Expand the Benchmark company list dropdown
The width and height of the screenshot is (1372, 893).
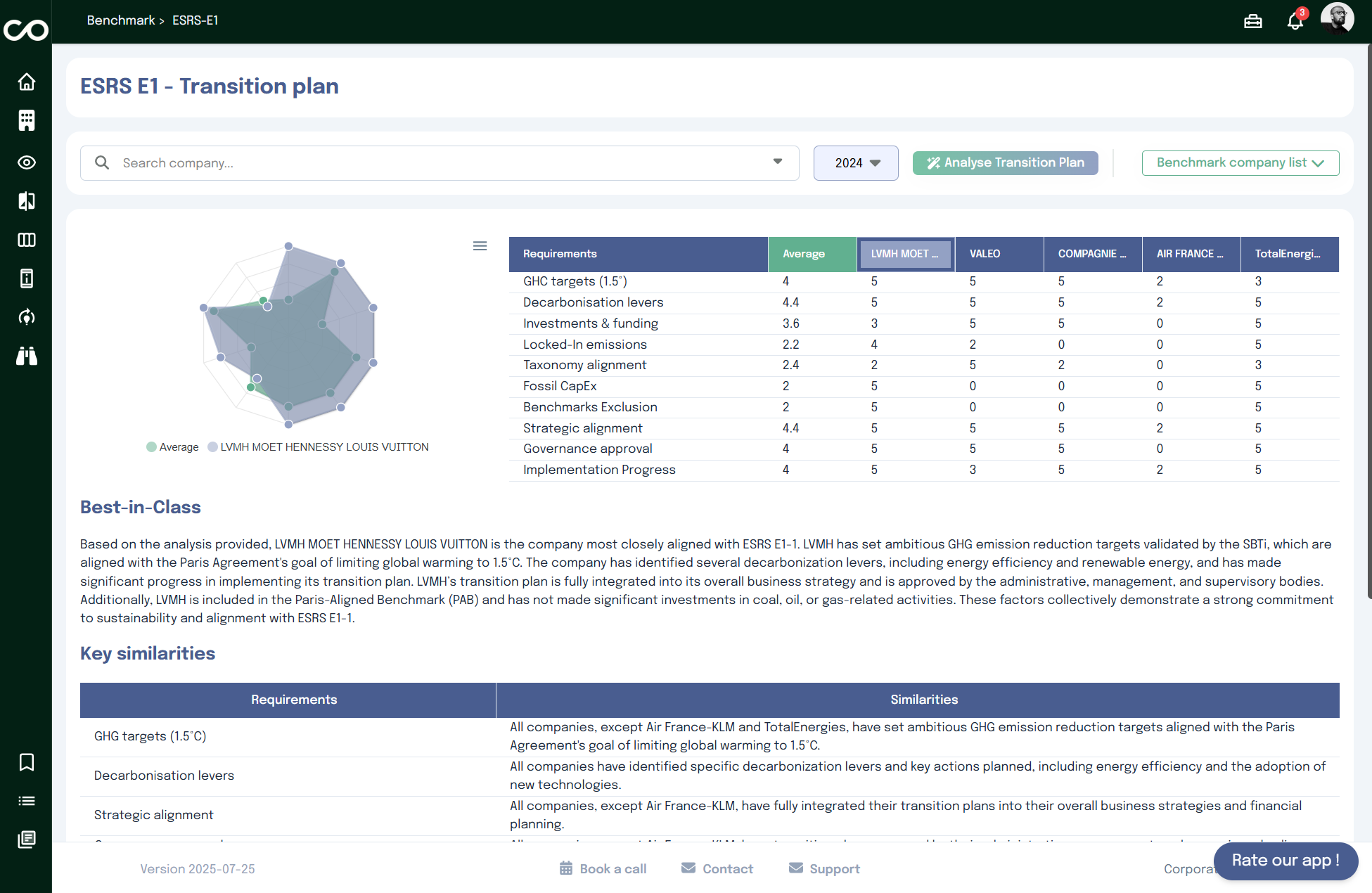pyautogui.click(x=1240, y=163)
